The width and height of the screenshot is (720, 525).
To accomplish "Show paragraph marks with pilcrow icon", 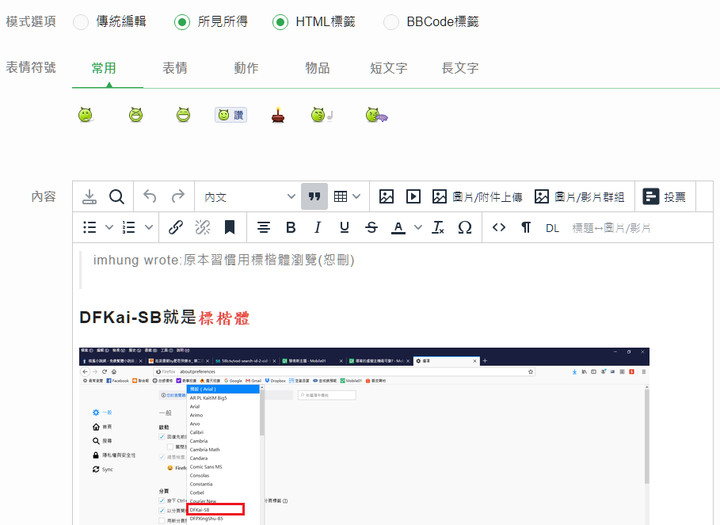I will [526, 227].
